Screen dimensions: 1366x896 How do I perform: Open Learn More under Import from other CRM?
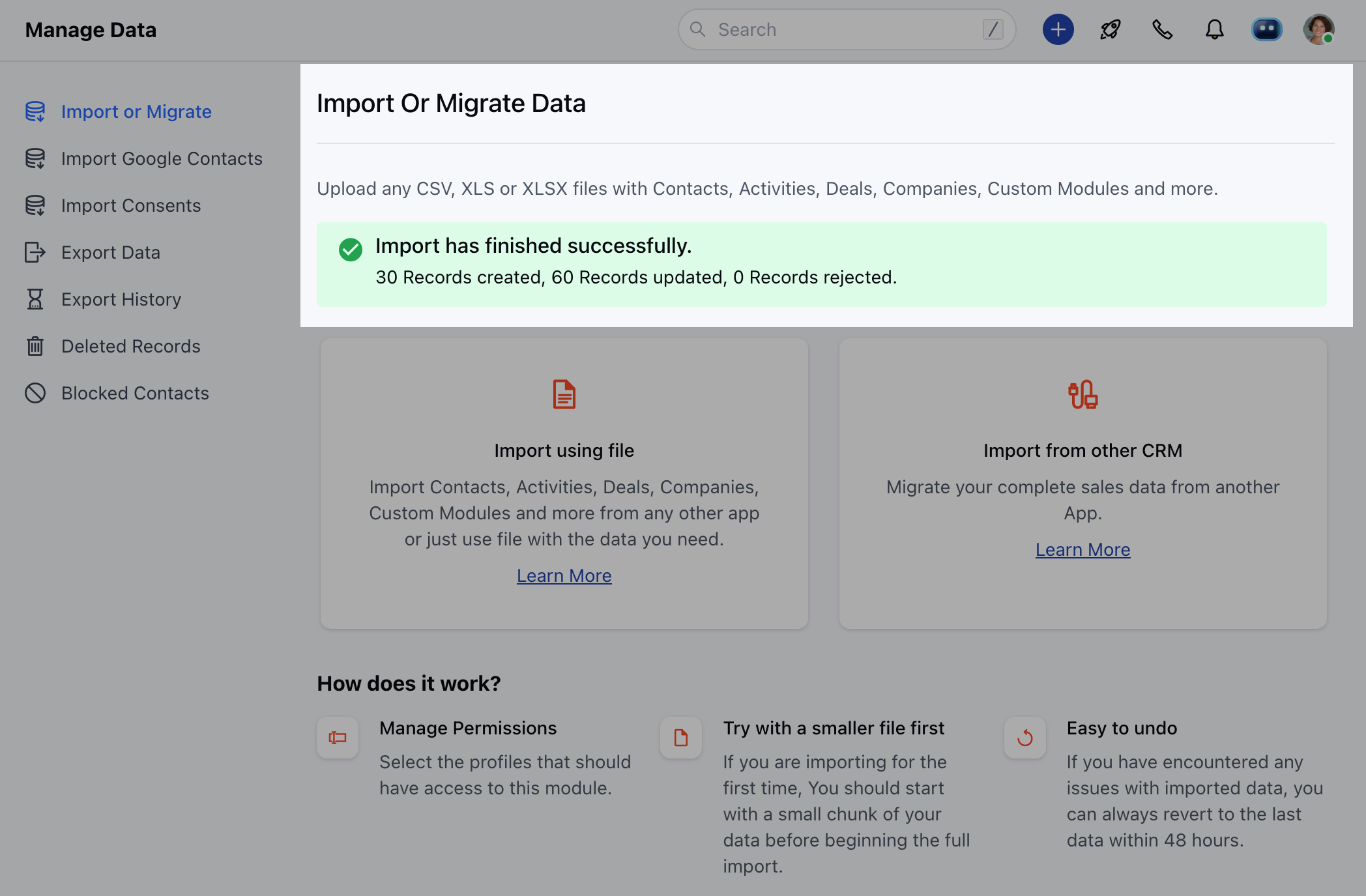[x=1083, y=549]
